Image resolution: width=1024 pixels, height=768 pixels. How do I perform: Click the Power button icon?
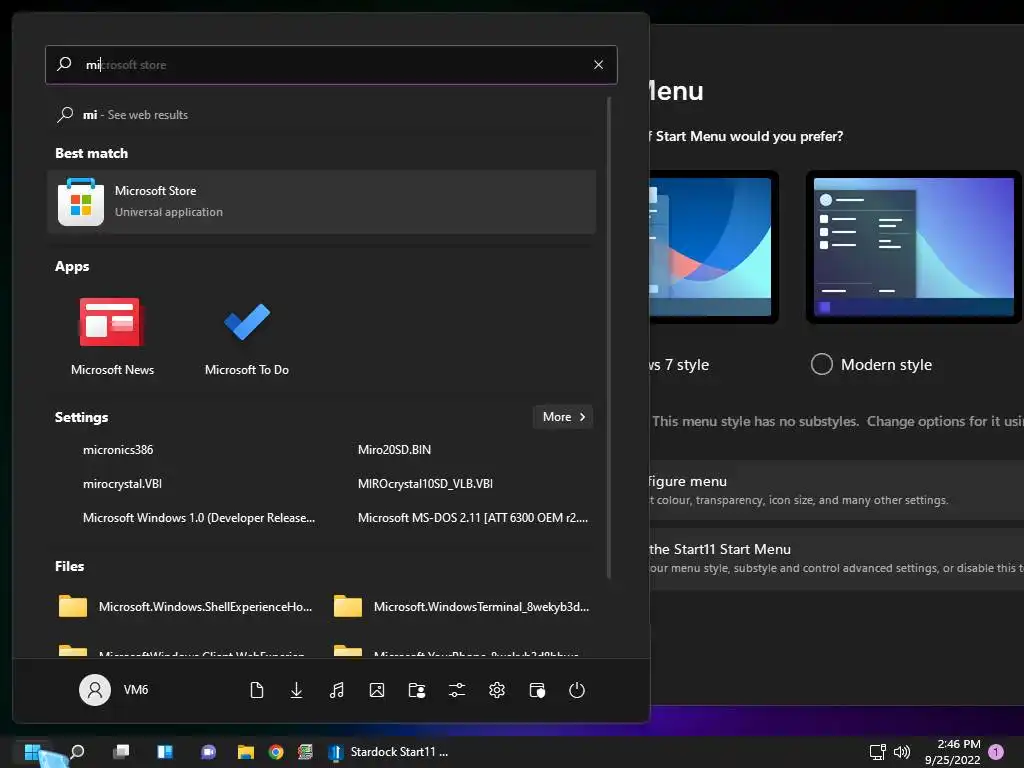[577, 690]
